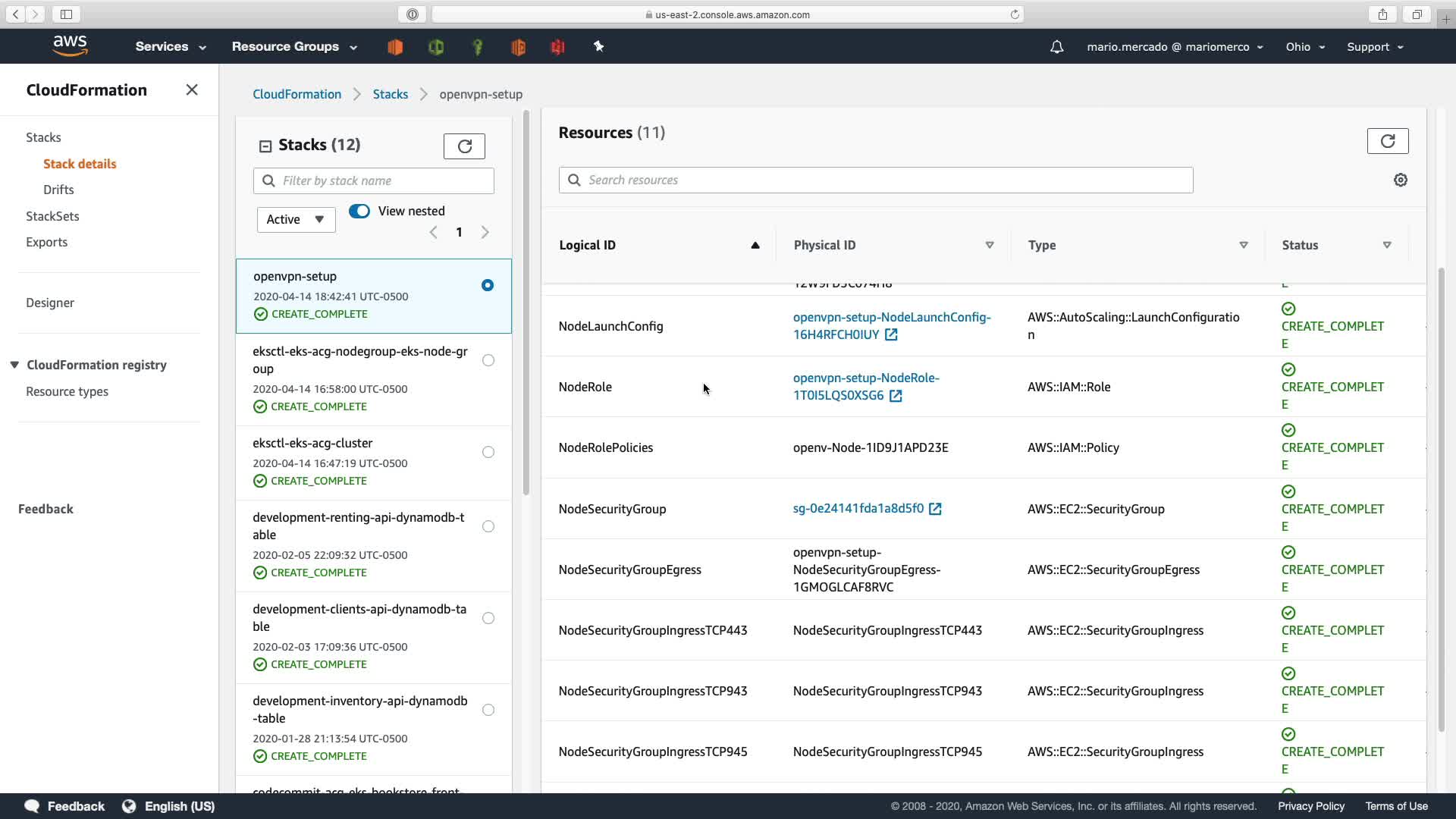The height and width of the screenshot is (819, 1456).
Task: Navigate to Stacks breadcrumb link
Action: point(390,94)
